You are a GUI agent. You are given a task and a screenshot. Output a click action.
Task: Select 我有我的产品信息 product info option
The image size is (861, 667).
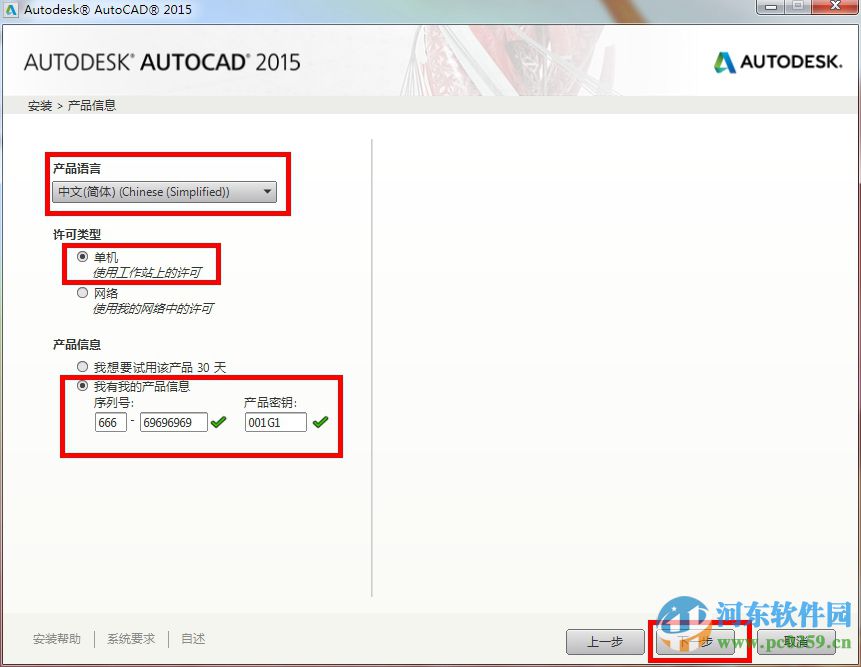pos(82,386)
